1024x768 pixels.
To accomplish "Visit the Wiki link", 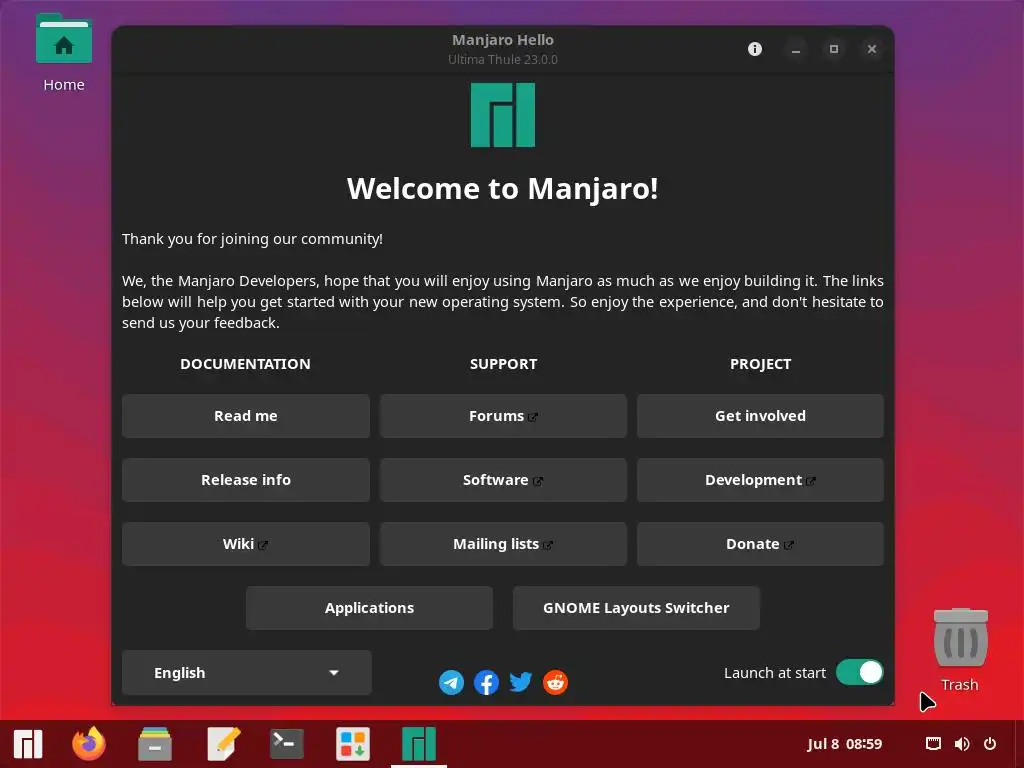I will [x=246, y=544].
